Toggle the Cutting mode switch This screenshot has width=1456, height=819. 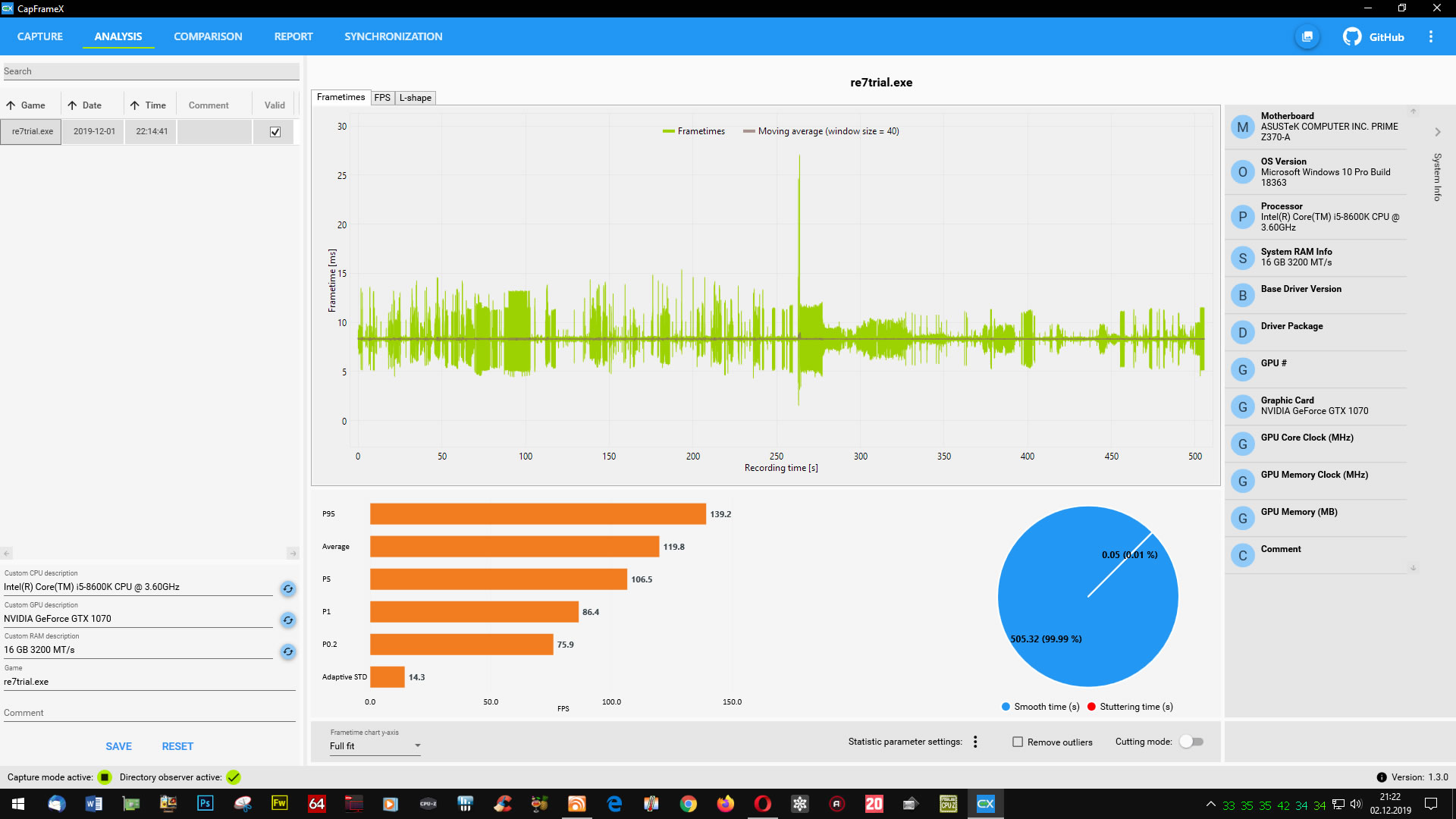1191,742
